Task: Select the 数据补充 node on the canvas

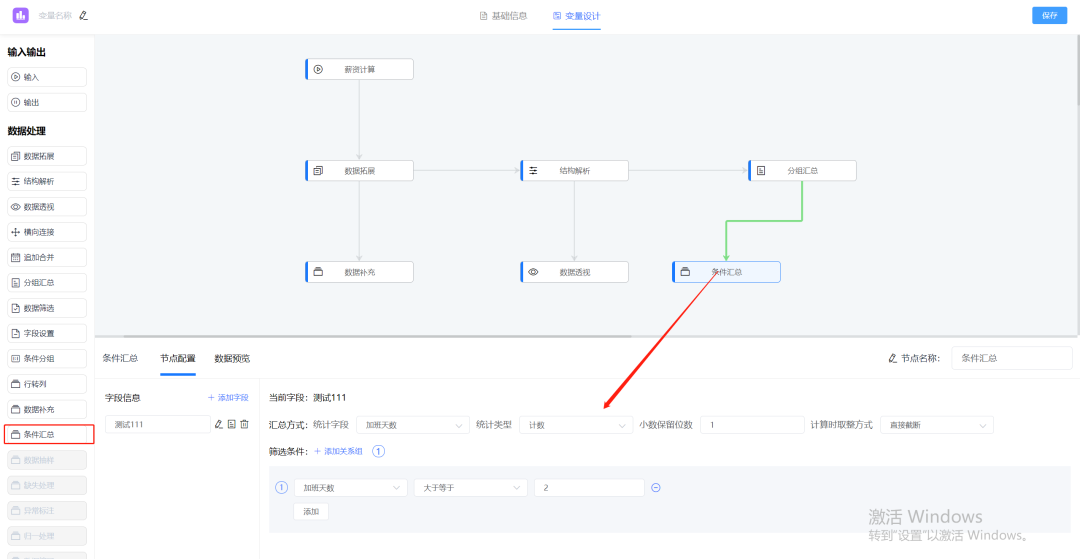Action: point(360,272)
